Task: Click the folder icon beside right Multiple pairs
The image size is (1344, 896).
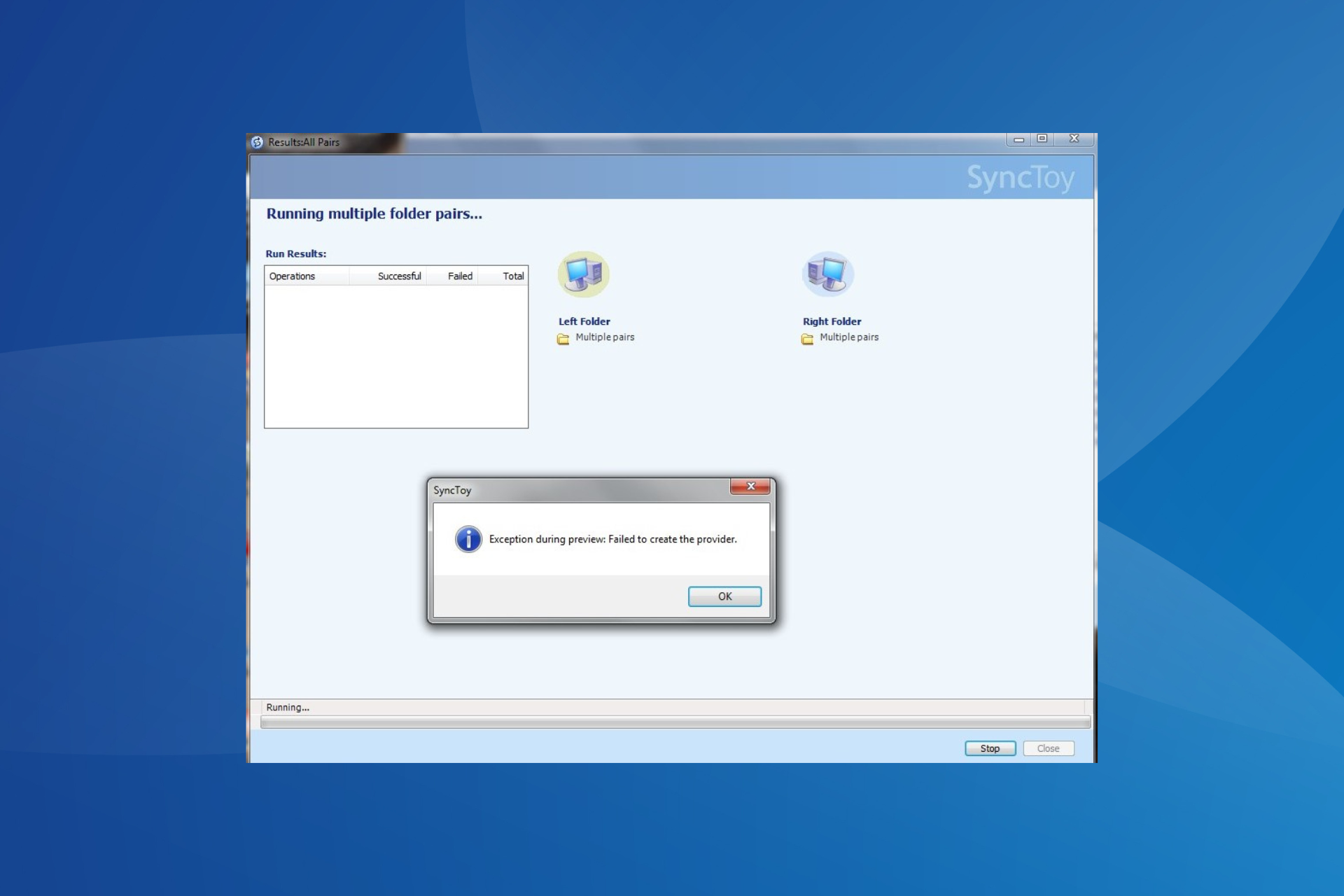Action: [x=807, y=339]
